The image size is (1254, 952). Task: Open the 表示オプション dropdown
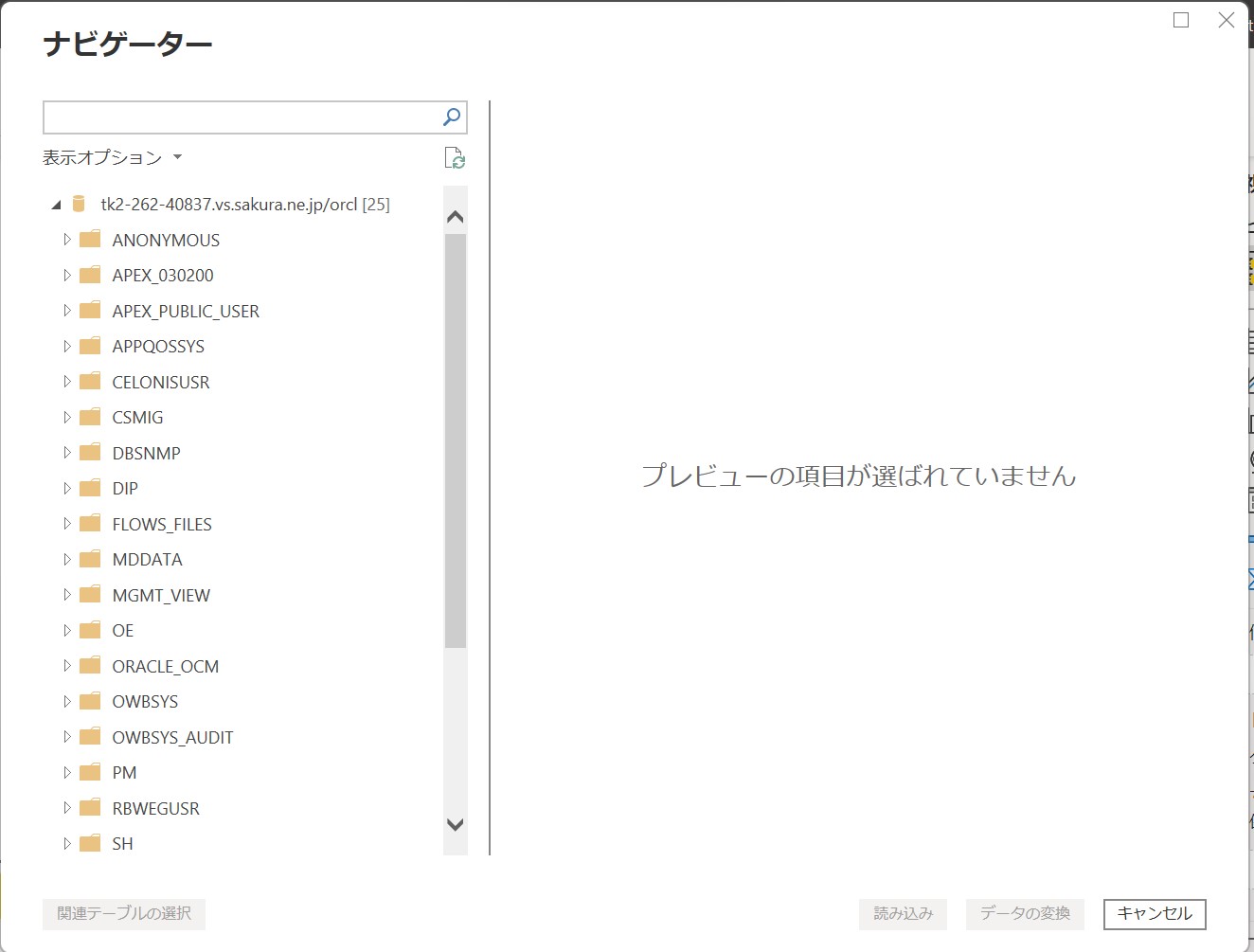[112, 158]
